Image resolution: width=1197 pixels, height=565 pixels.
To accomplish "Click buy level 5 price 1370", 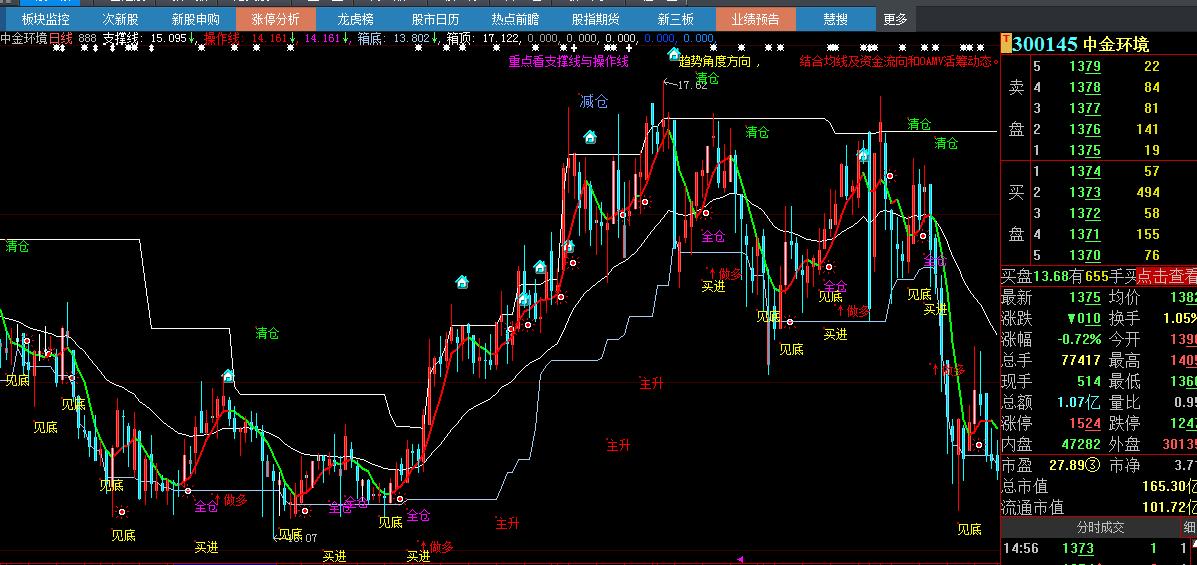I will 1085,255.
